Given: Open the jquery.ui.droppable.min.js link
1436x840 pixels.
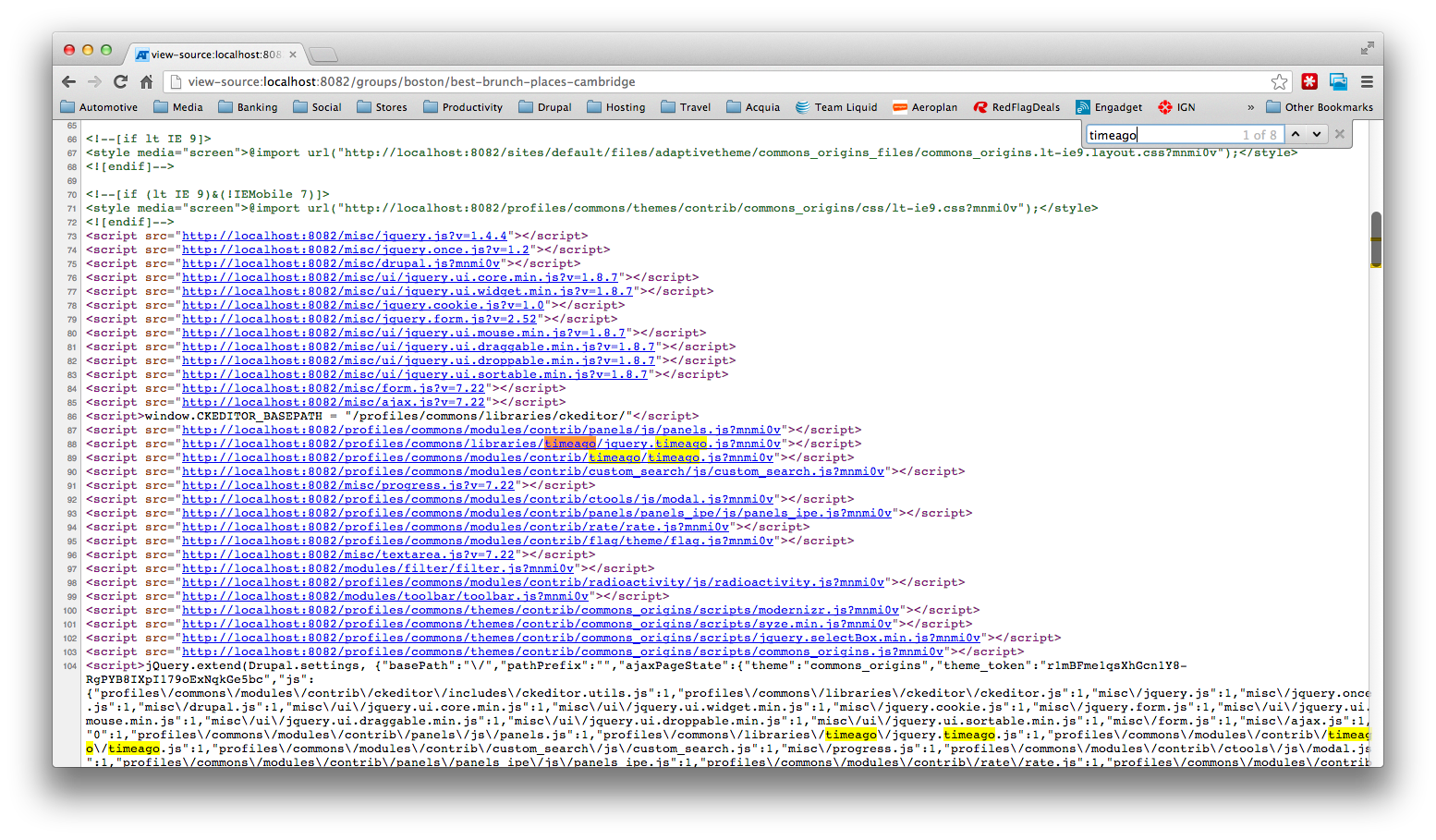Looking at the screenshot, I should click(419, 360).
